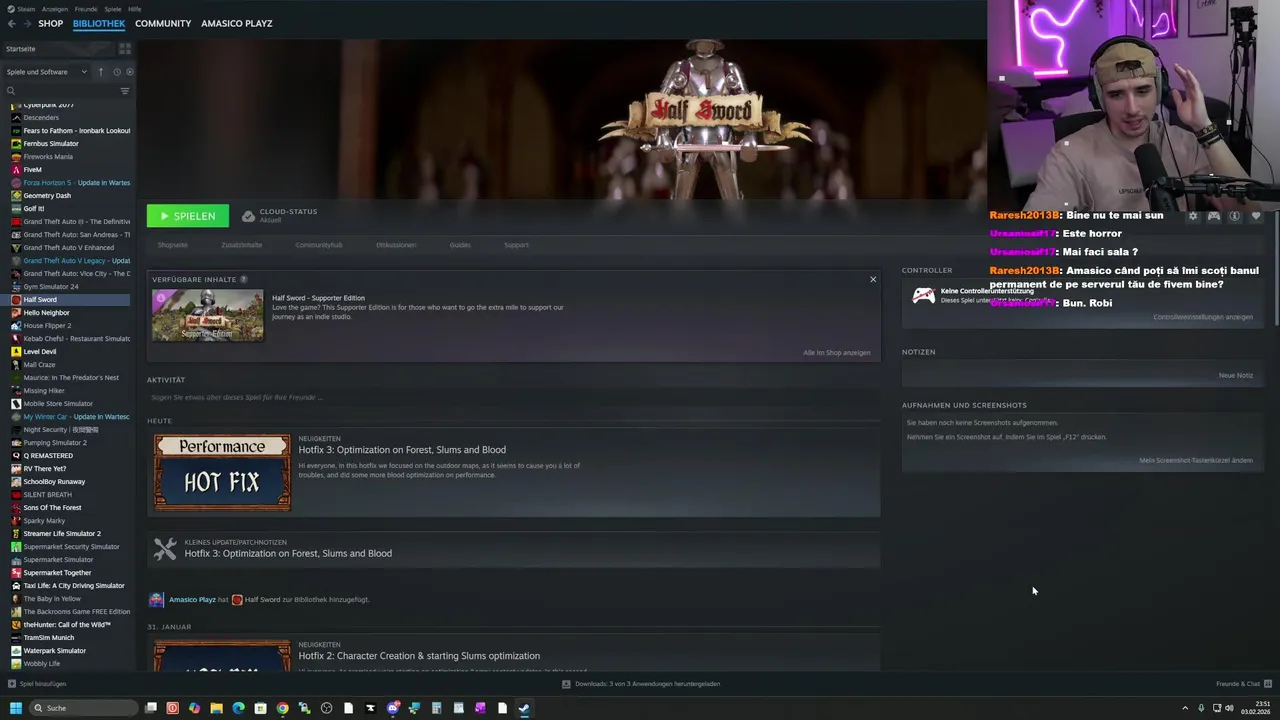
Task: Open the Support tab
Action: [516, 245]
